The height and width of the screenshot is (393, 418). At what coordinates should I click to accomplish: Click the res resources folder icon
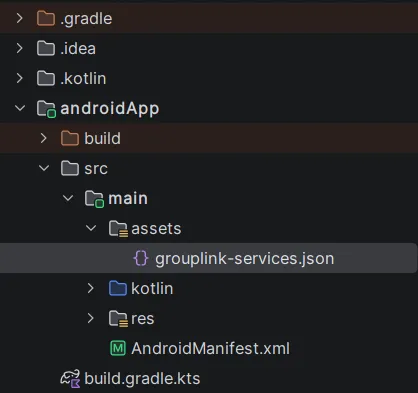coord(118,319)
